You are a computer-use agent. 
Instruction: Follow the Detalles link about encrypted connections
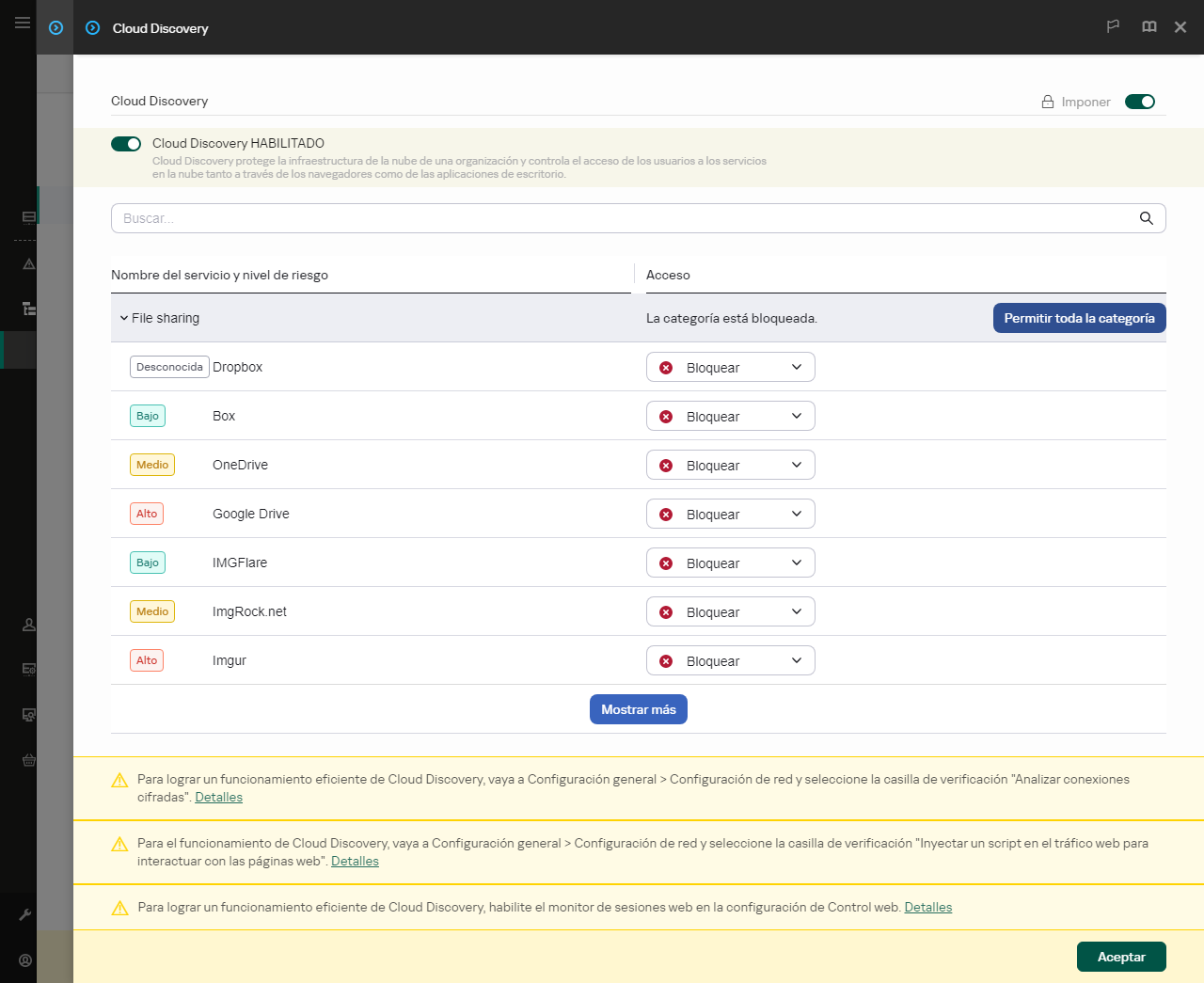(x=218, y=797)
